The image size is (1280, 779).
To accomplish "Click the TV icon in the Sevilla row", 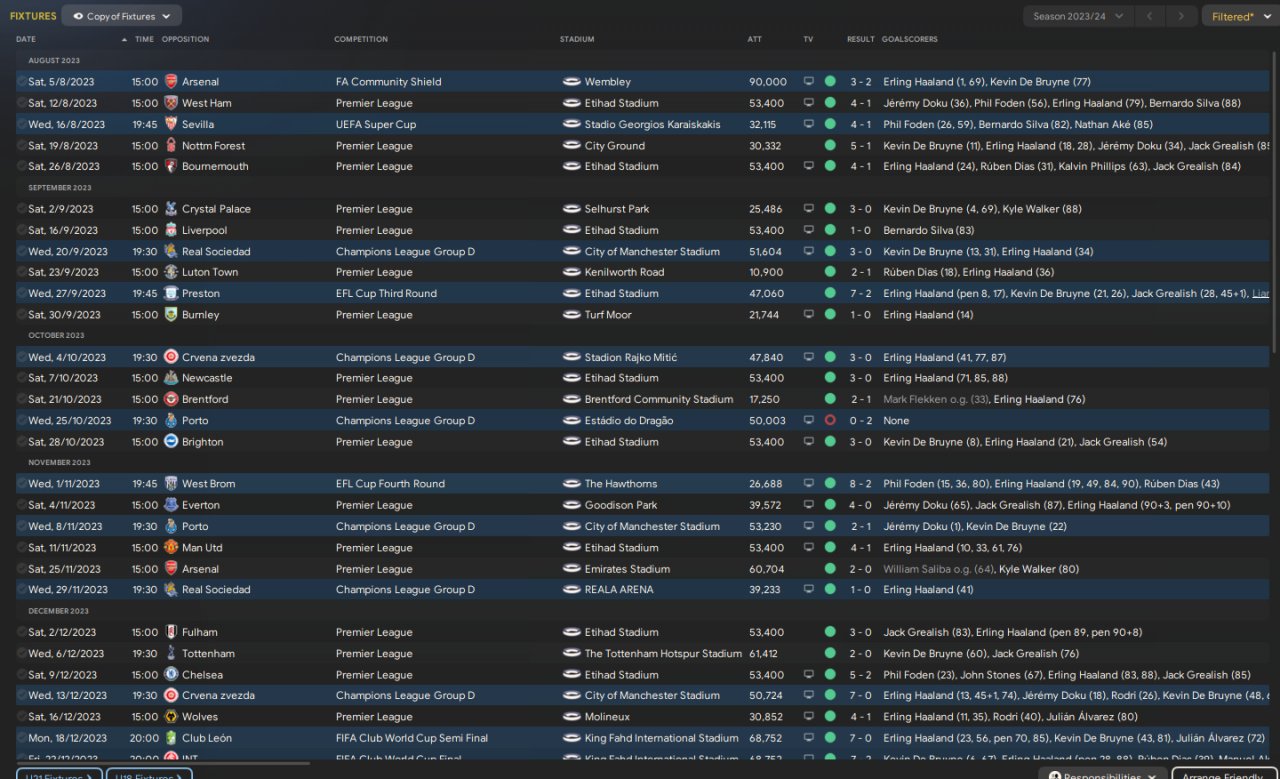I will (809, 124).
